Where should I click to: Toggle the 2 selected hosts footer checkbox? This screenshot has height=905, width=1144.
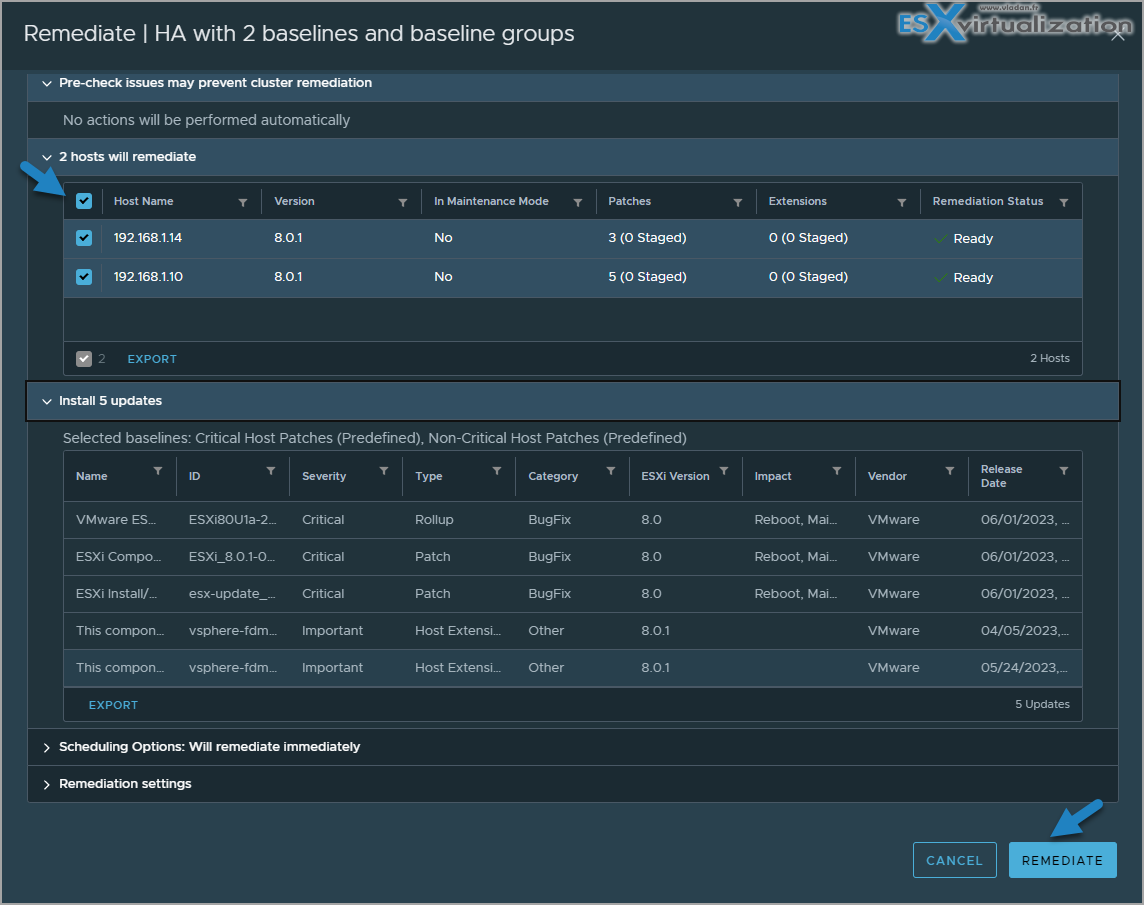click(84, 358)
